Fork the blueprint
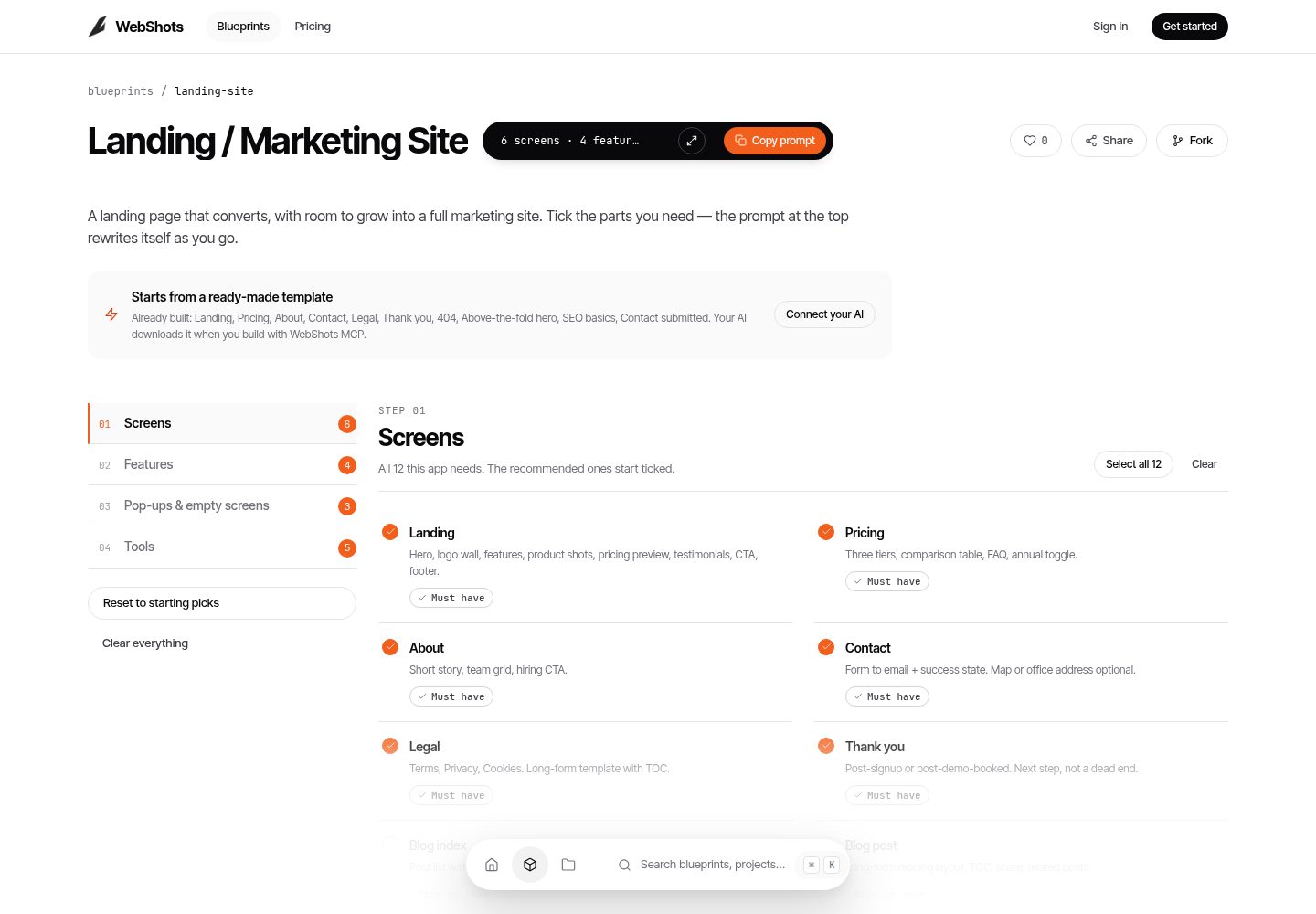Image resolution: width=1316 pixels, height=914 pixels. pyautogui.click(x=1192, y=141)
